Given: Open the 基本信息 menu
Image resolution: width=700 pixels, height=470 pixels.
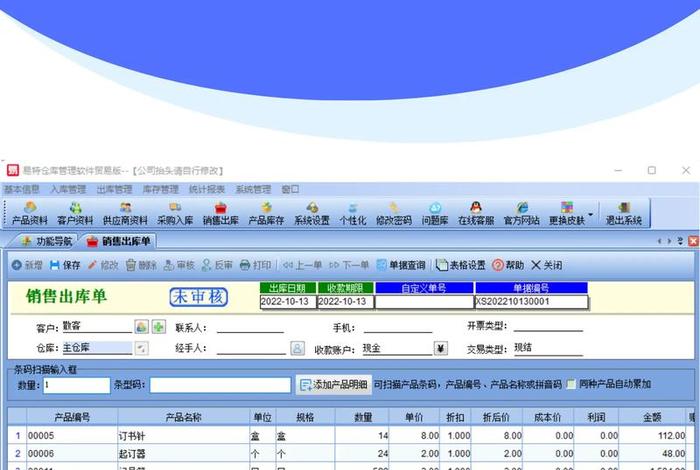Looking at the screenshot, I should click(21, 189).
